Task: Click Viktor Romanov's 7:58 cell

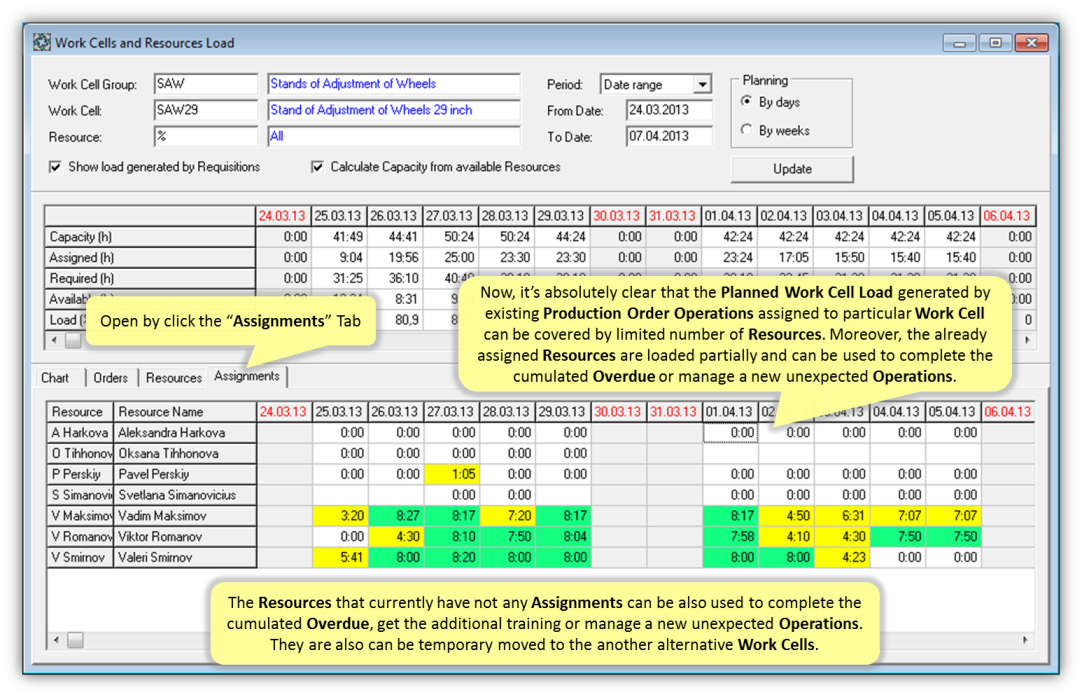Action: click(x=730, y=536)
